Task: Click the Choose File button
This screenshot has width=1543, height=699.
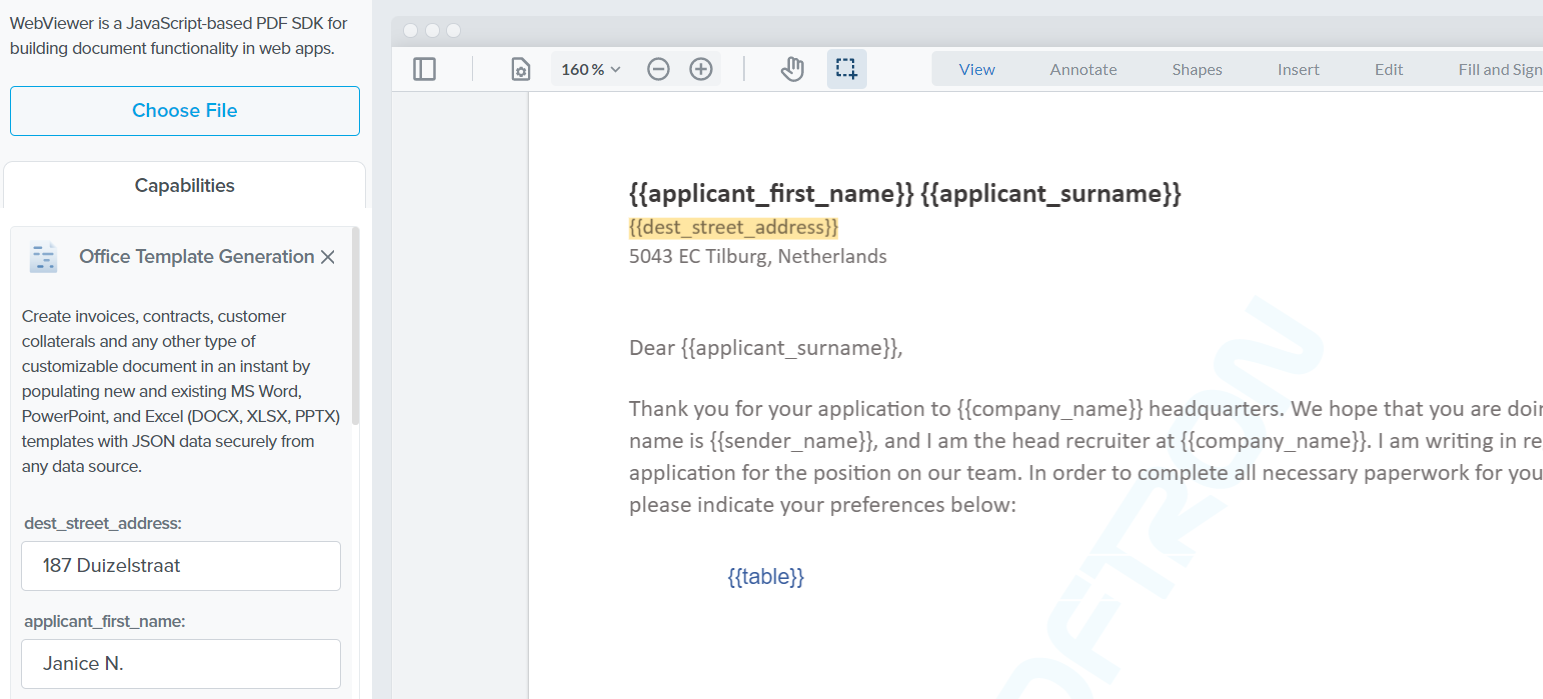Action: point(184,111)
